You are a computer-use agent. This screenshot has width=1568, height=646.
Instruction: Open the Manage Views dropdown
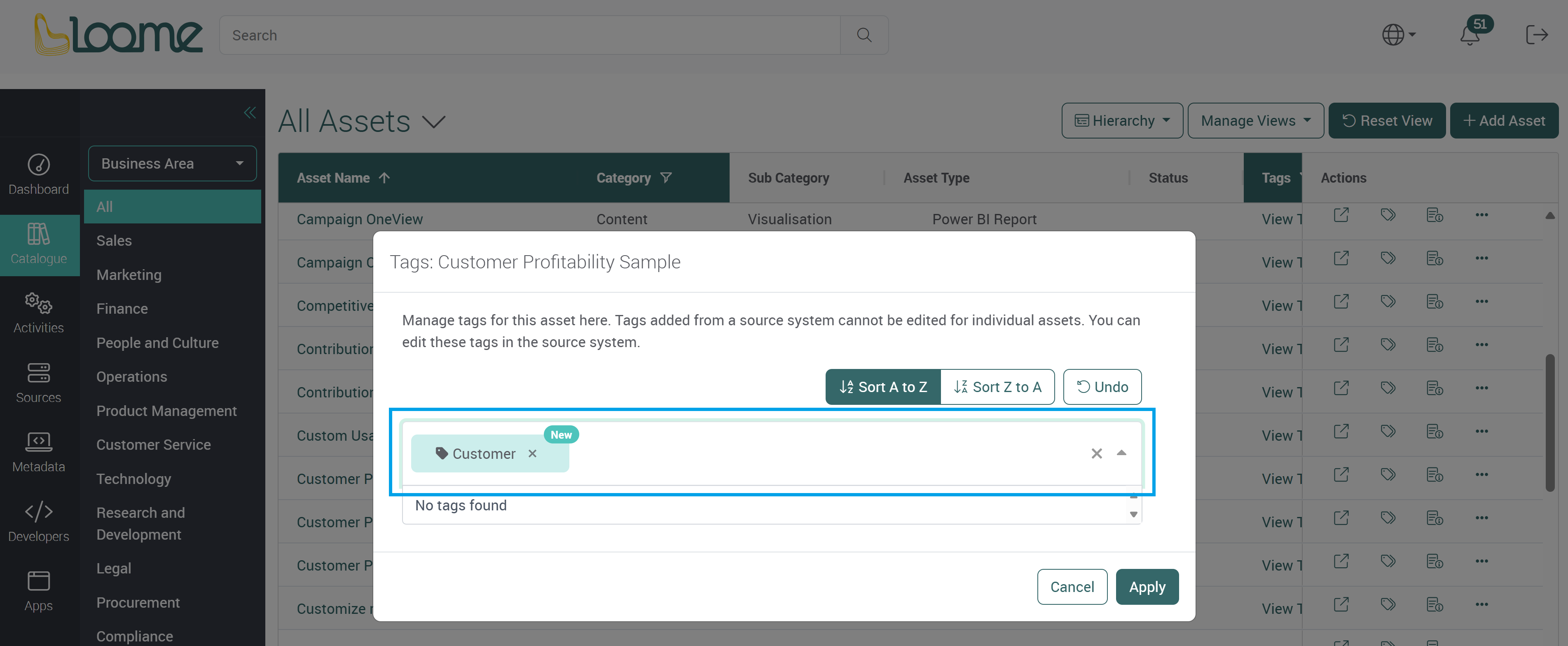[1255, 120]
